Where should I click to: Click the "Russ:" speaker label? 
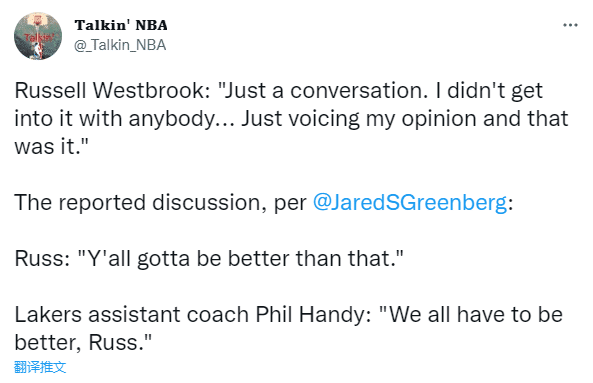tap(42, 259)
